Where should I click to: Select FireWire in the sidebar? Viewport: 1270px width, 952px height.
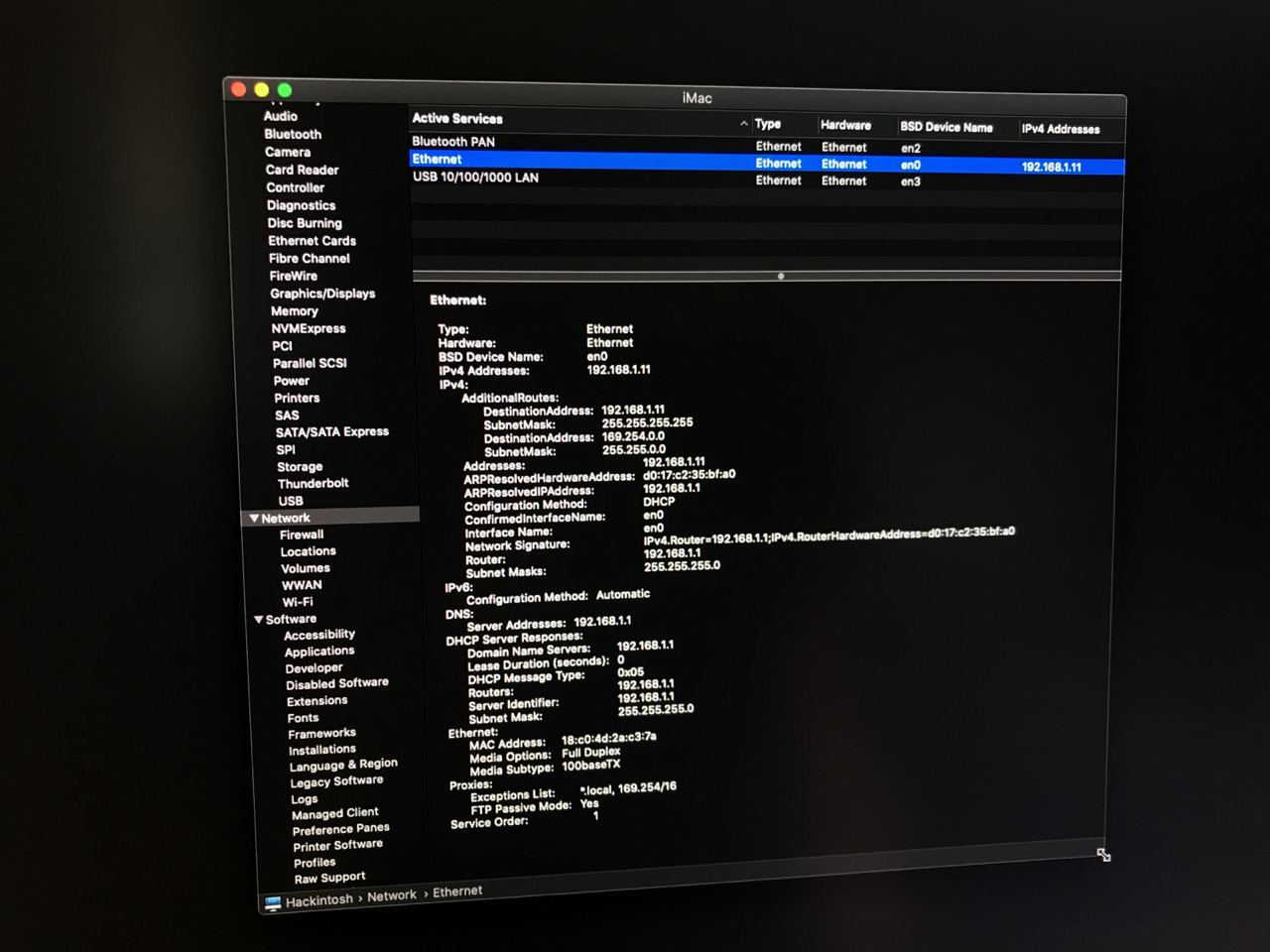[x=294, y=276]
